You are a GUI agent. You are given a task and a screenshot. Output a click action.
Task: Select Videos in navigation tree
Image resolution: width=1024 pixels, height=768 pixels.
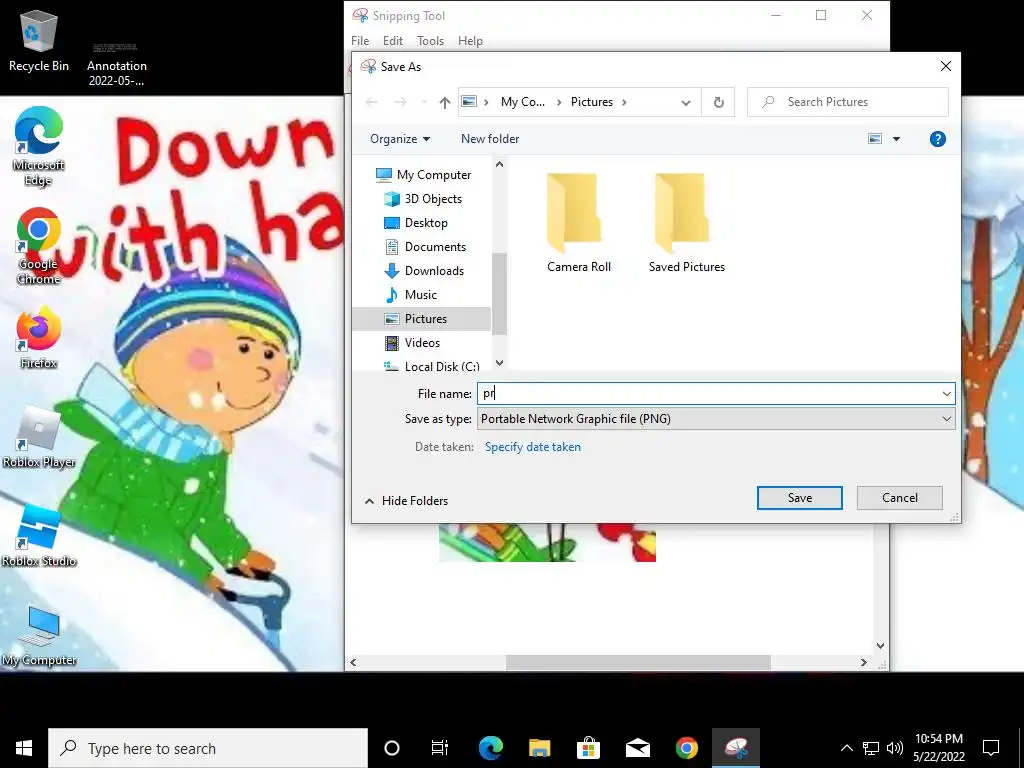pyautogui.click(x=412, y=342)
